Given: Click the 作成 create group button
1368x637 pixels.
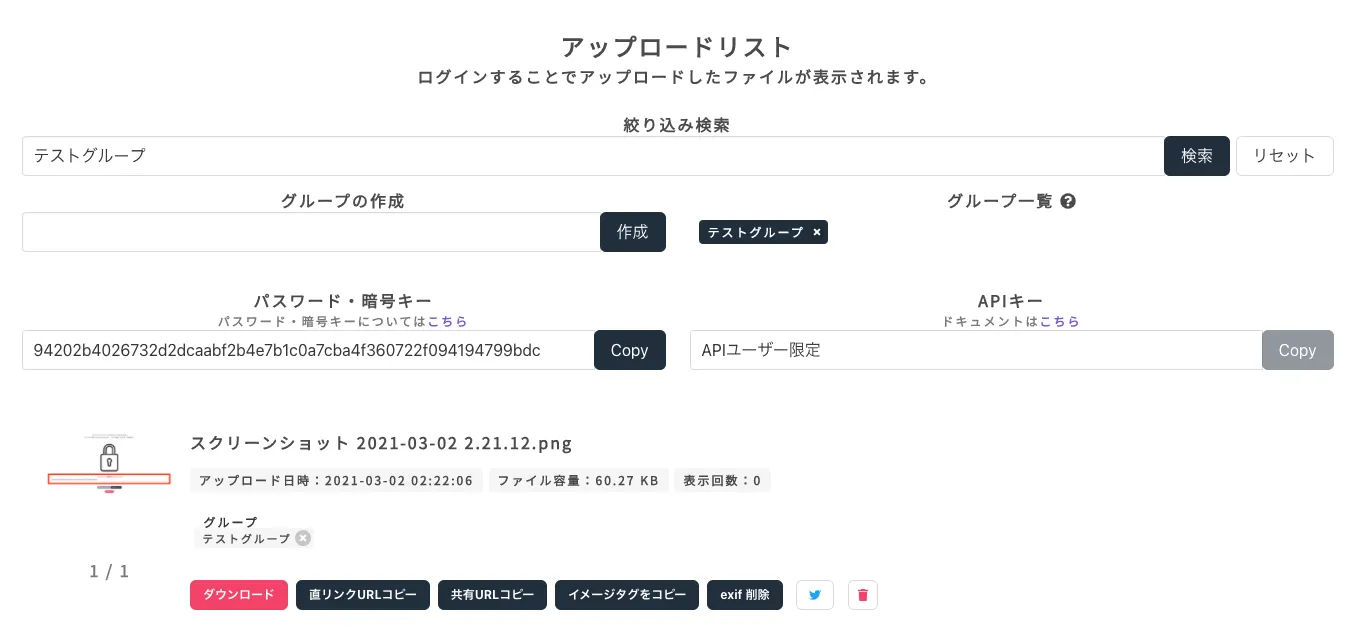Looking at the screenshot, I should [632, 232].
